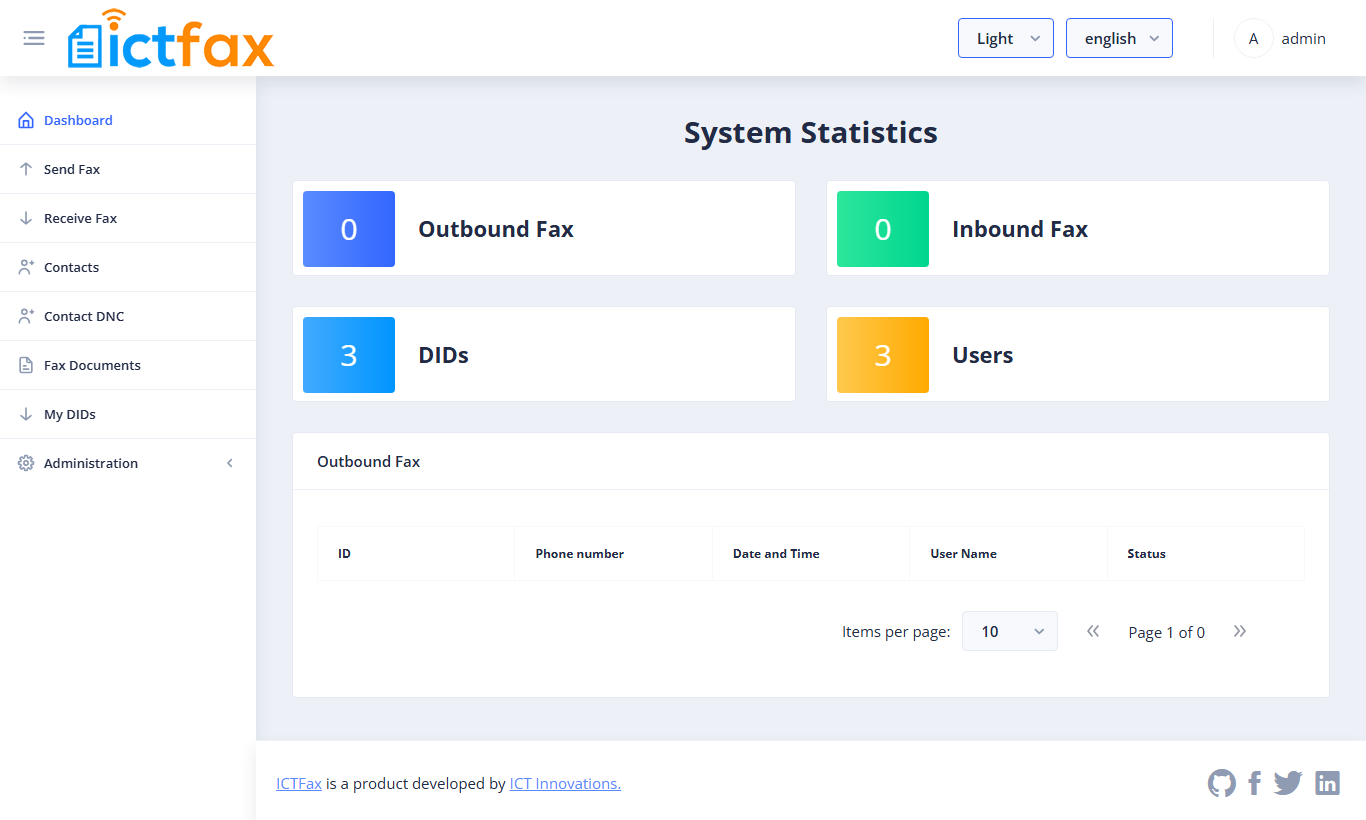This screenshot has height=820, width=1366.
Task: Open the Light theme dropdown
Action: [1006, 38]
